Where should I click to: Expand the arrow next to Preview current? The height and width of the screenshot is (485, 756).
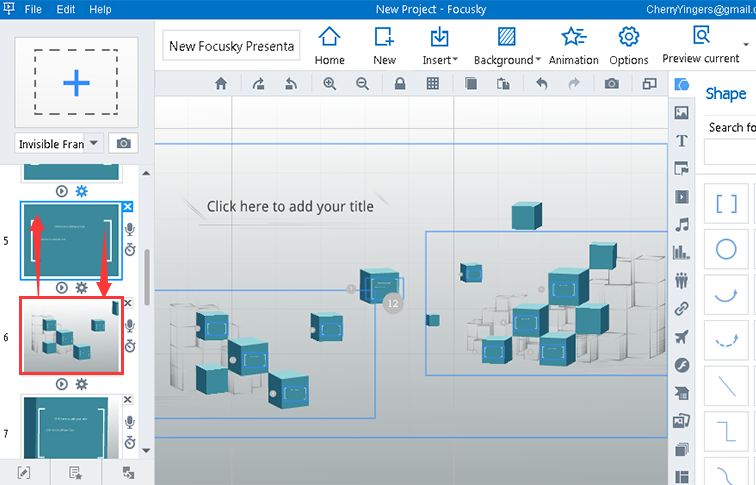click(746, 45)
